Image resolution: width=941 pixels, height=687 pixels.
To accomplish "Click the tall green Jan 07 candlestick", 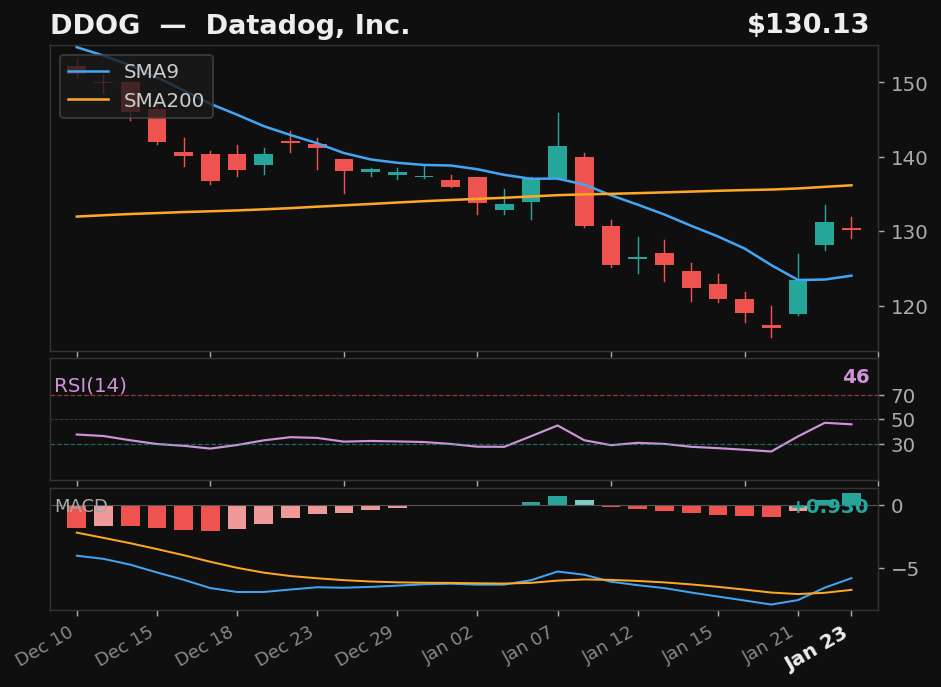I will [558, 162].
